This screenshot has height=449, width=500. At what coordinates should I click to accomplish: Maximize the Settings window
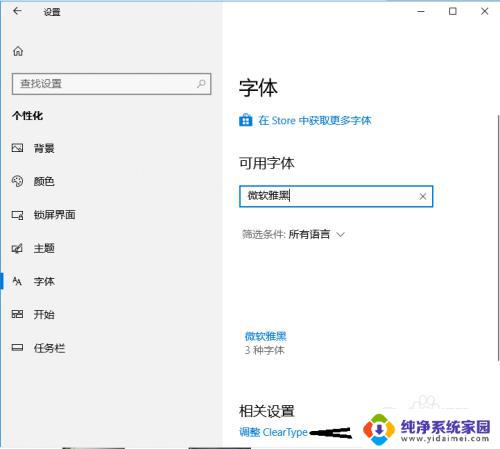[x=453, y=11]
